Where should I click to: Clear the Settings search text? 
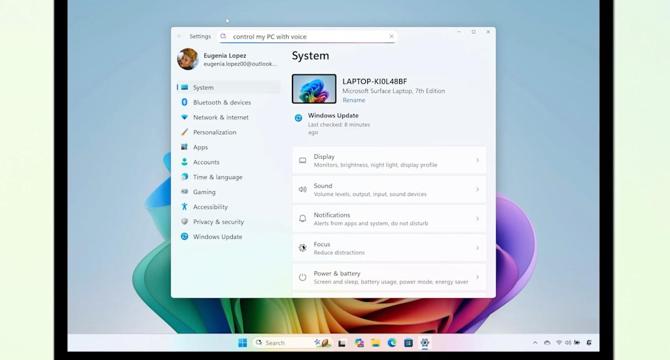pos(391,37)
